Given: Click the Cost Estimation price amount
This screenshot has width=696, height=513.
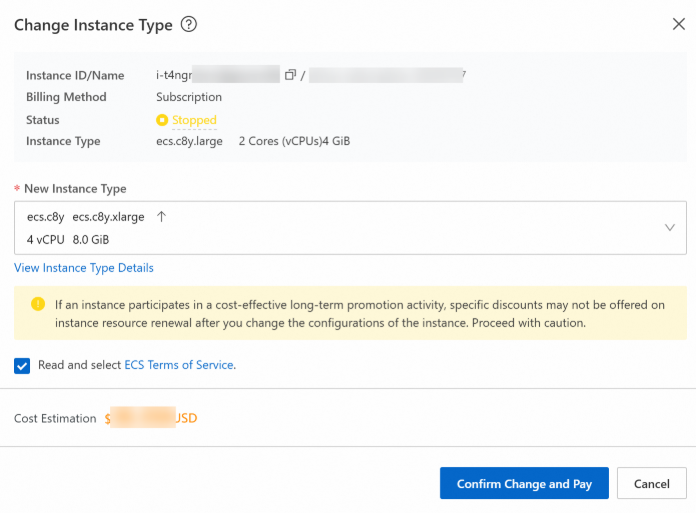Looking at the screenshot, I should point(151,418).
